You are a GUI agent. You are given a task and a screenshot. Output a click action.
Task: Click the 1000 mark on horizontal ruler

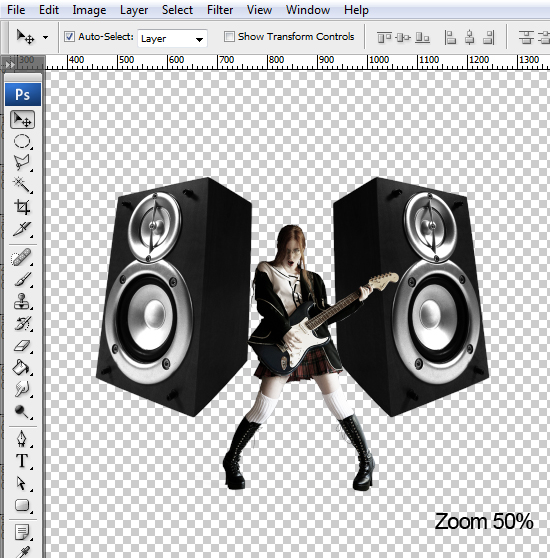(x=378, y=60)
